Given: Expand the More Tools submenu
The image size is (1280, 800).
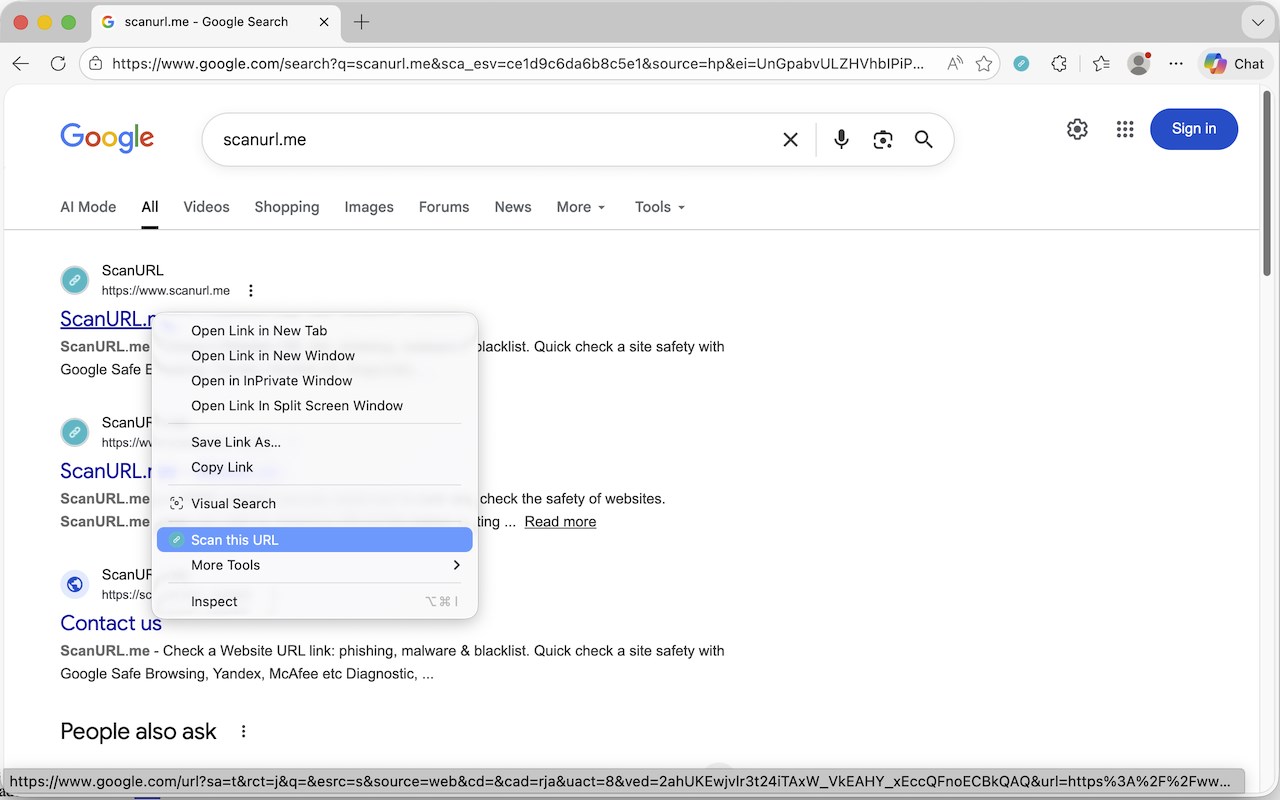Looking at the screenshot, I should pyautogui.click(x=315, y=565).
